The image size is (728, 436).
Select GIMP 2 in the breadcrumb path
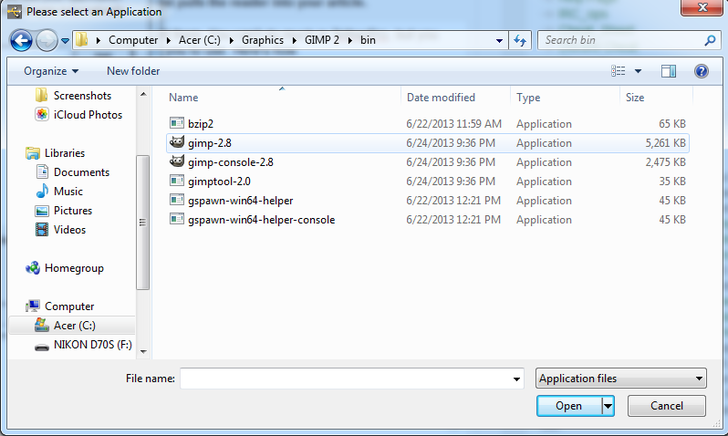pos(322,40)
